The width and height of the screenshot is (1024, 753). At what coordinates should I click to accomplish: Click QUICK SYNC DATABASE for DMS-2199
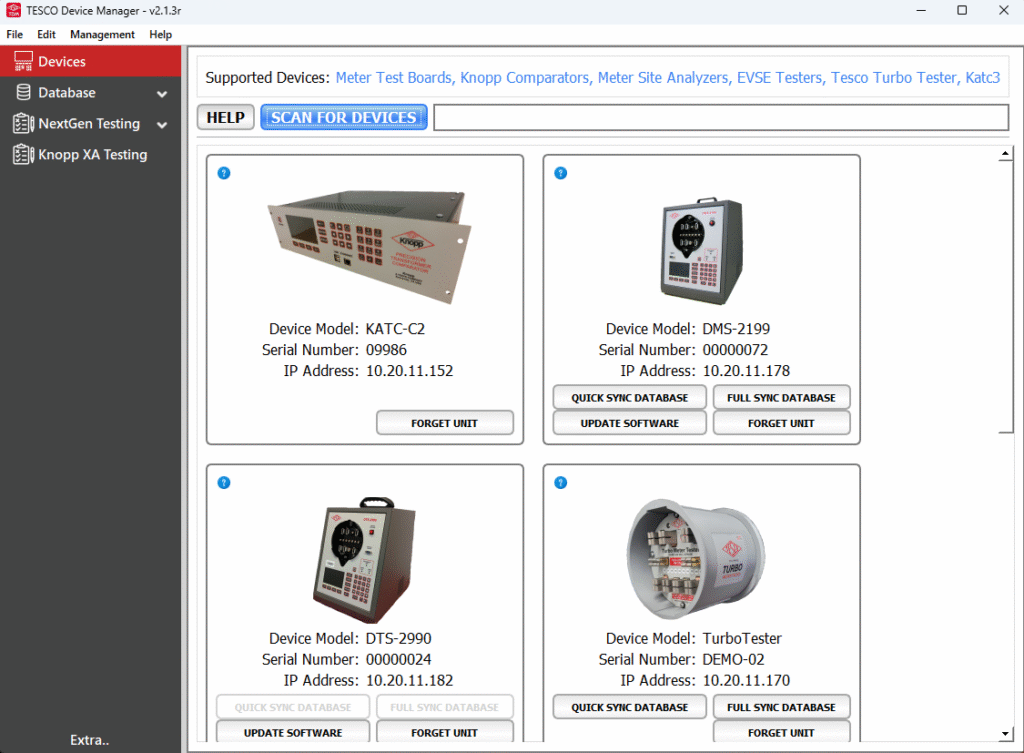629,397
